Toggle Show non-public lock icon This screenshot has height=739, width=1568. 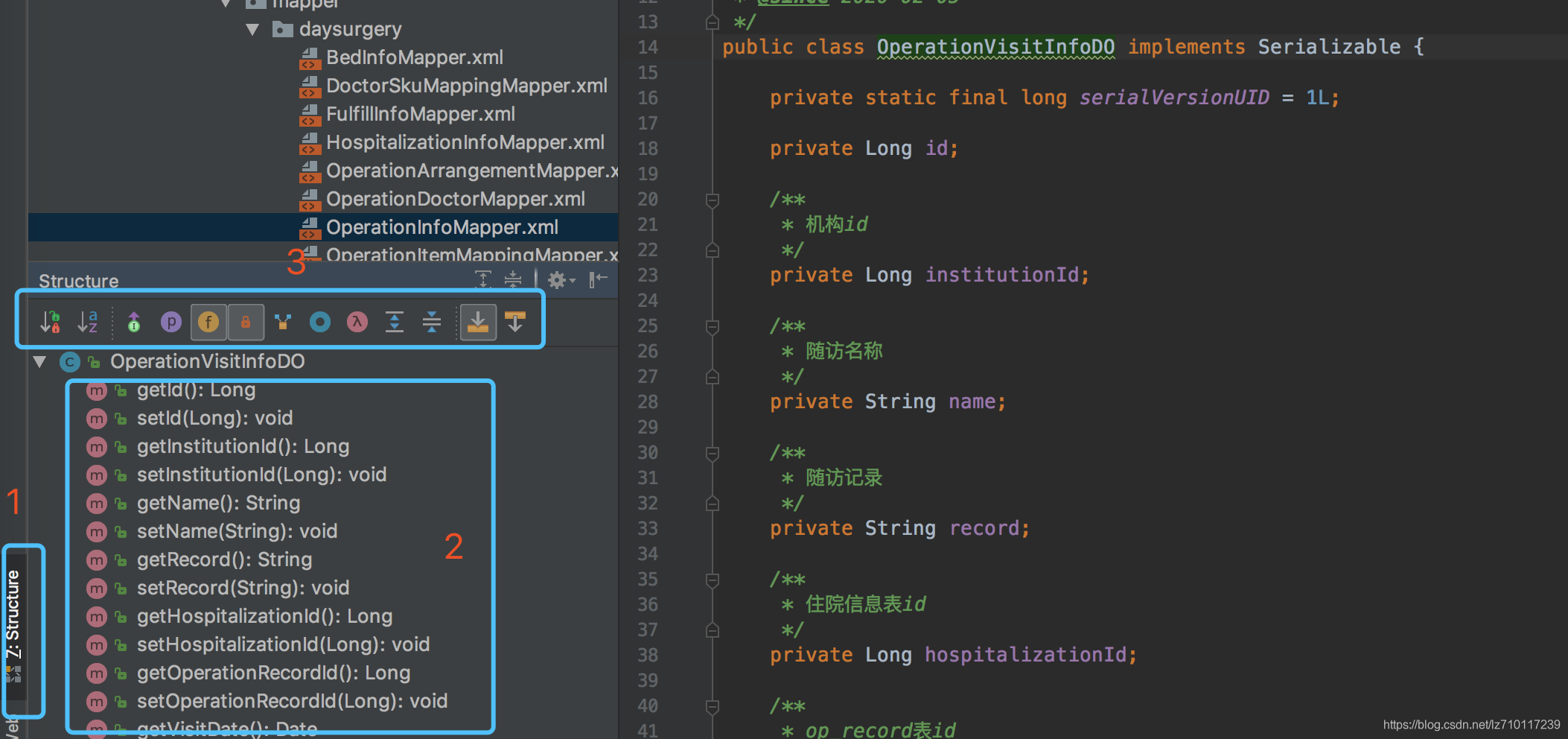246,322
